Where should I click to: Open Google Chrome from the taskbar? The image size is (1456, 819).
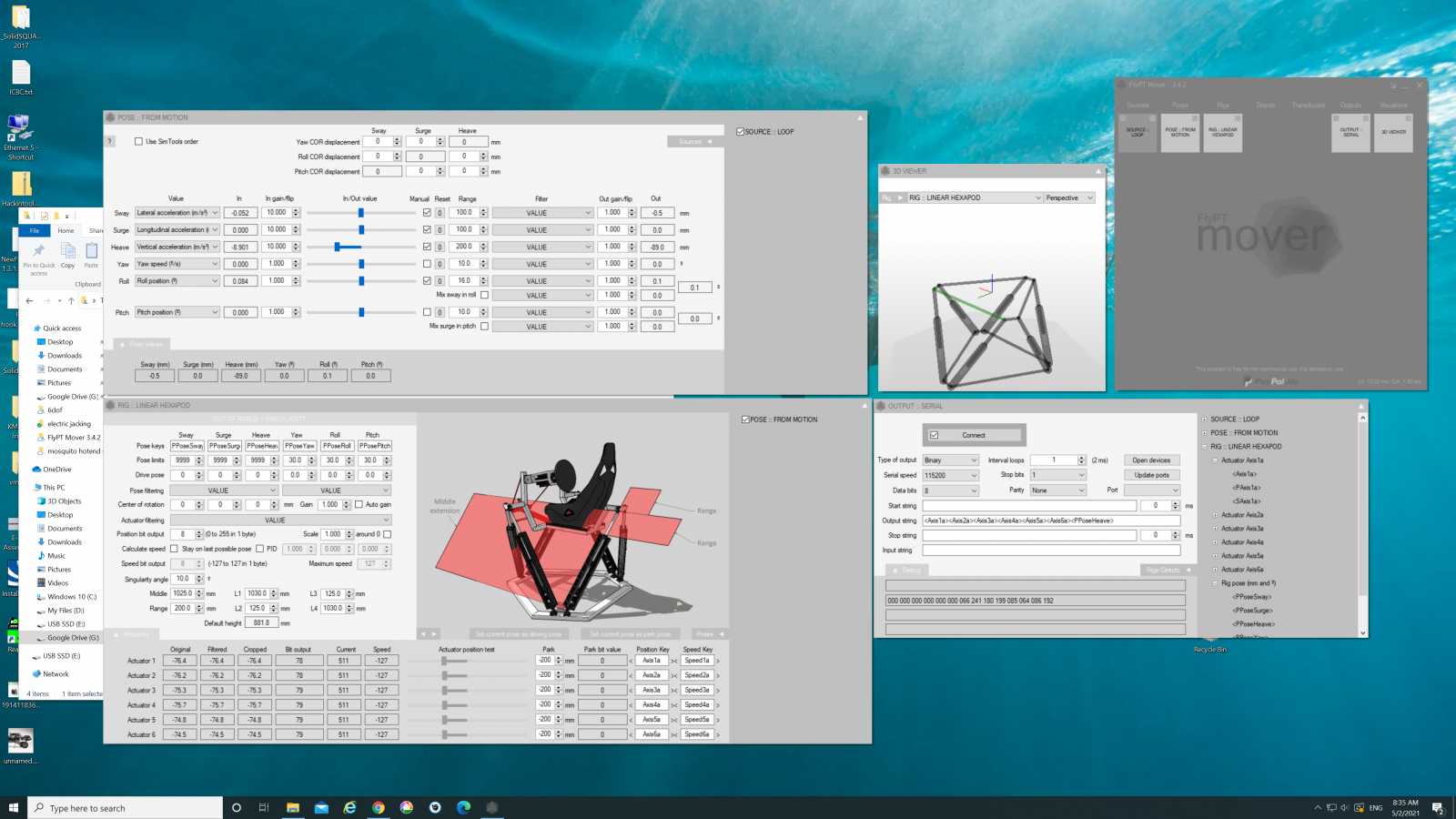click(x=378, y=807)
